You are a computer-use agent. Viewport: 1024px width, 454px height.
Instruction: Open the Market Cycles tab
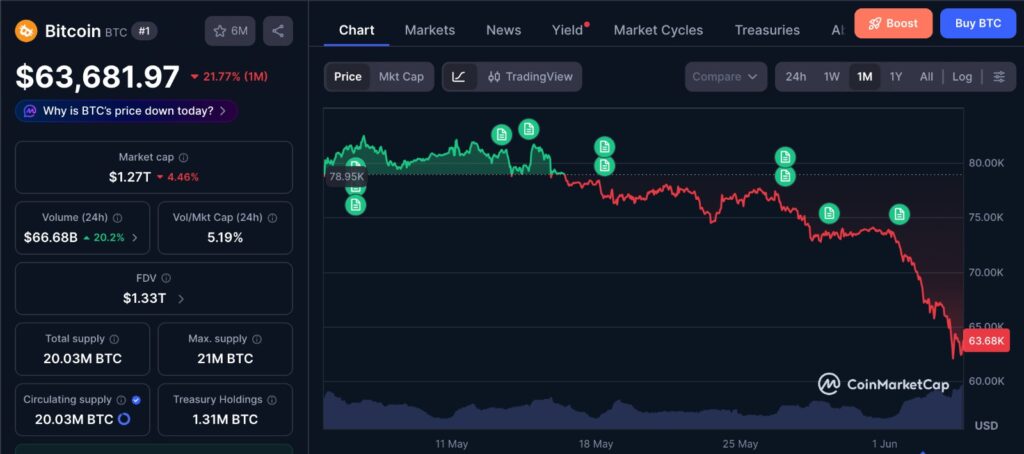point(658,30)
